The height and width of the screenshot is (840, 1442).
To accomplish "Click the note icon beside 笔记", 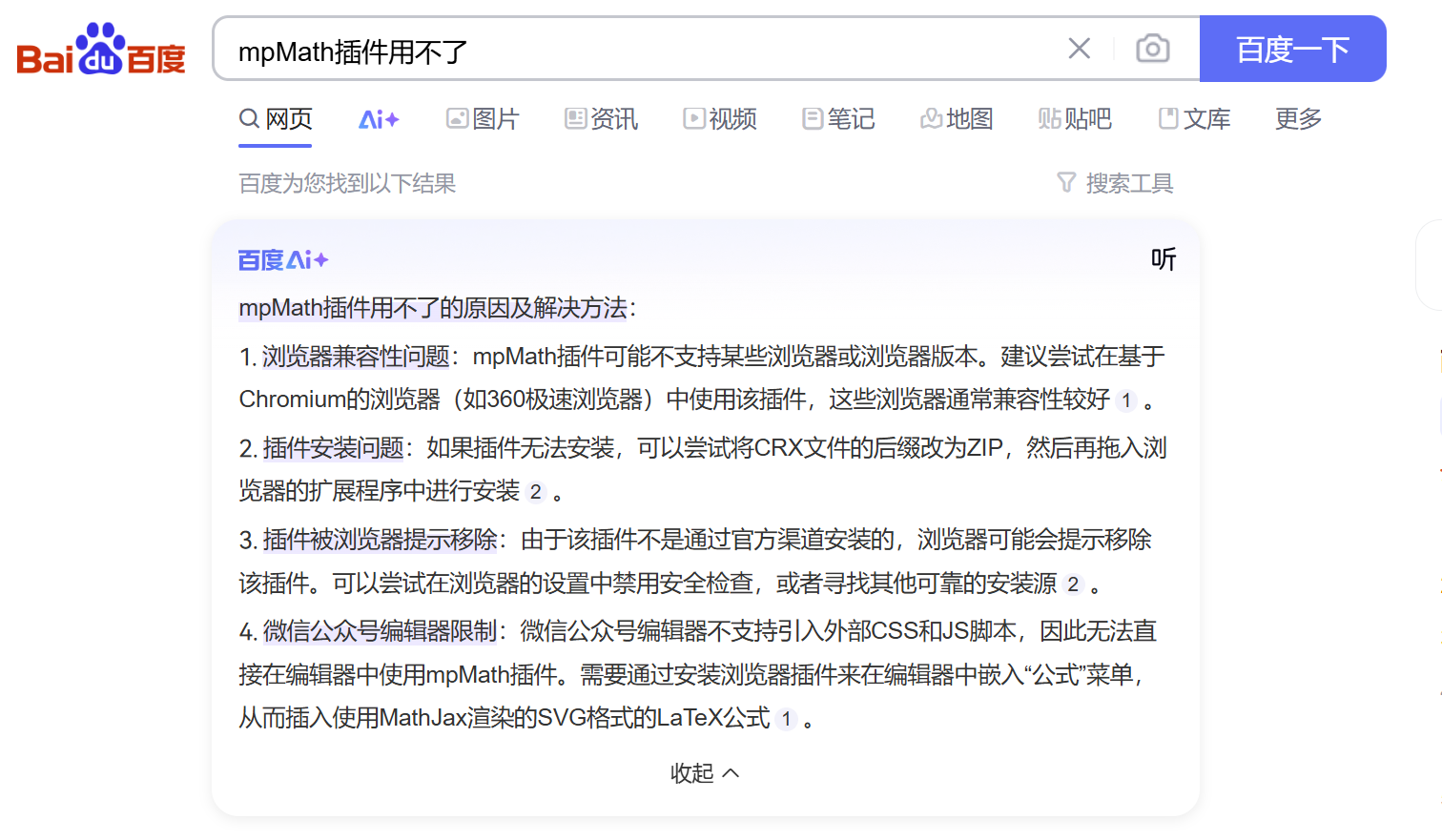I will tap(812, 118).
